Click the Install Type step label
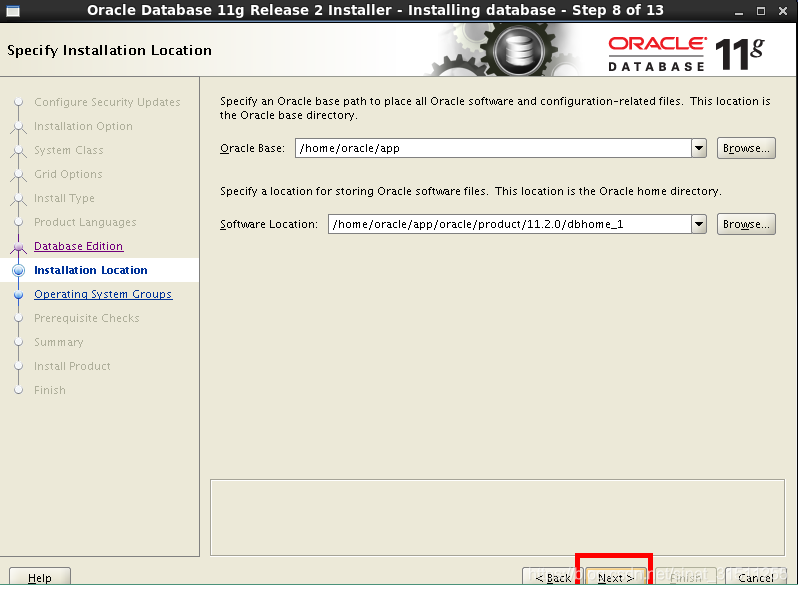The height and width of the screenshot is (593, 798). [x=64, y=198]
